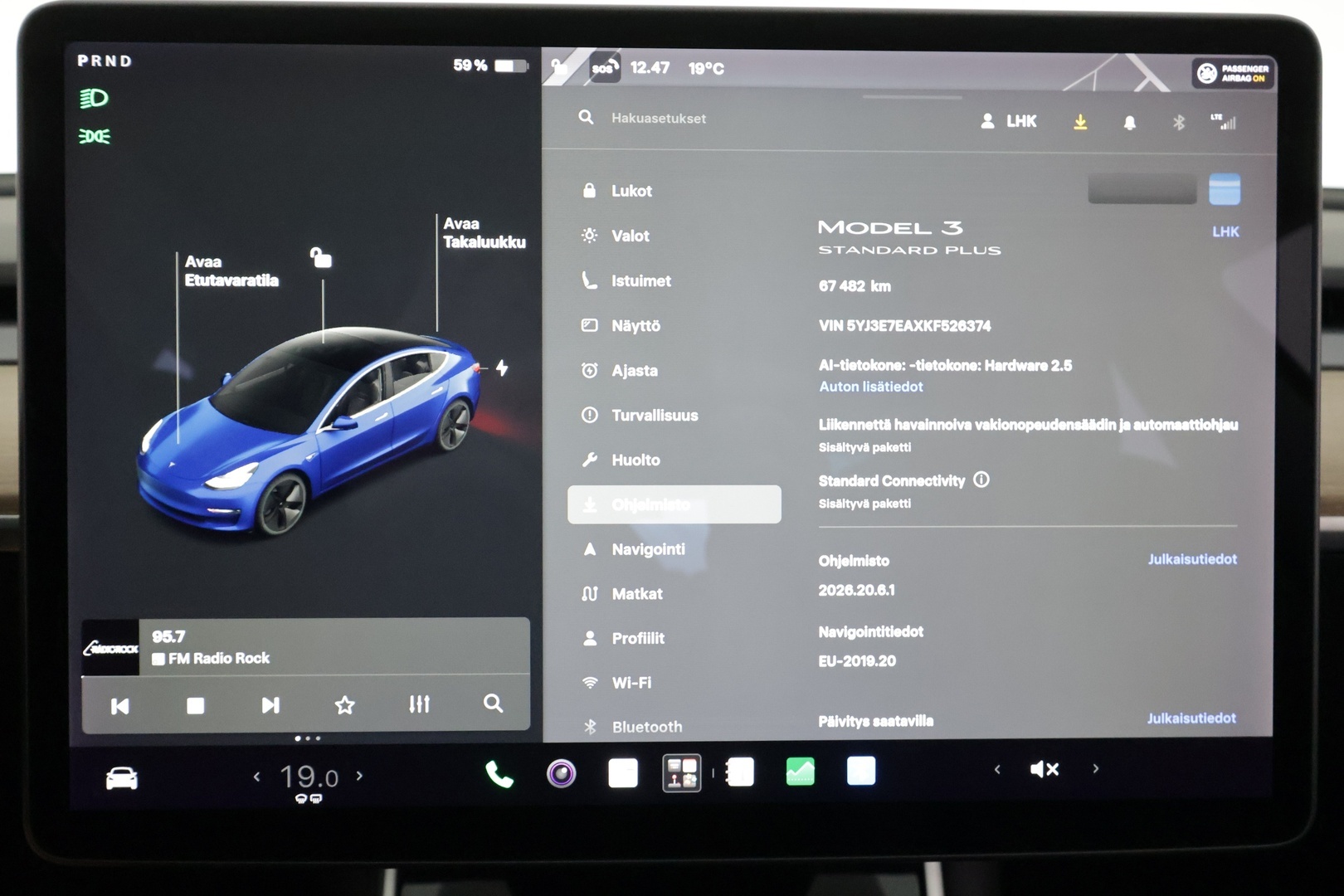Select the VIN 5YJ3E7EAXKF526374 text

904,326
